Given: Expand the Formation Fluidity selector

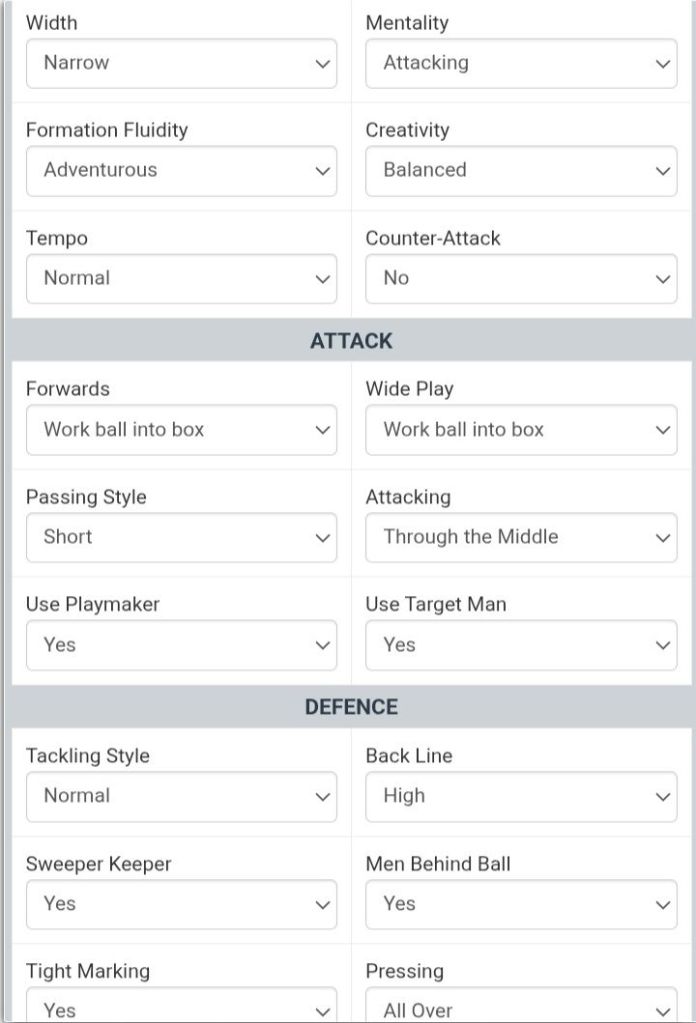Looking at the screenshot, I should coord(181,170).
